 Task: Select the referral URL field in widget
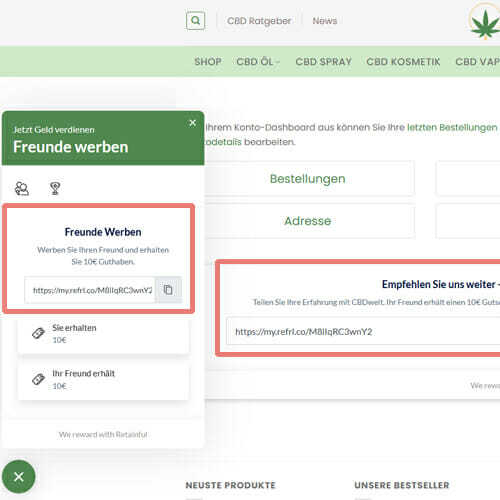(90, 290)
